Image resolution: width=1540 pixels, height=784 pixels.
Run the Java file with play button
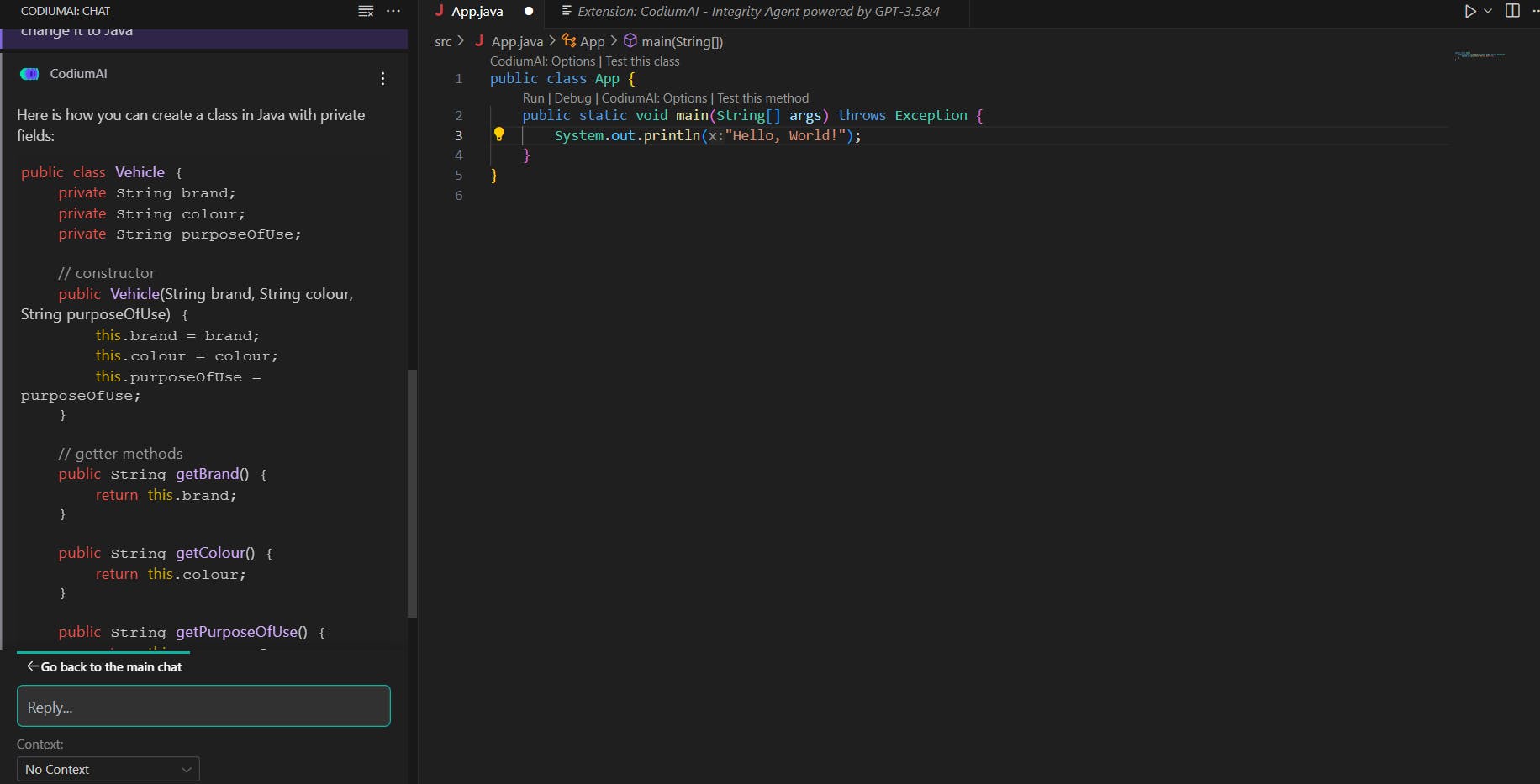1469,11
